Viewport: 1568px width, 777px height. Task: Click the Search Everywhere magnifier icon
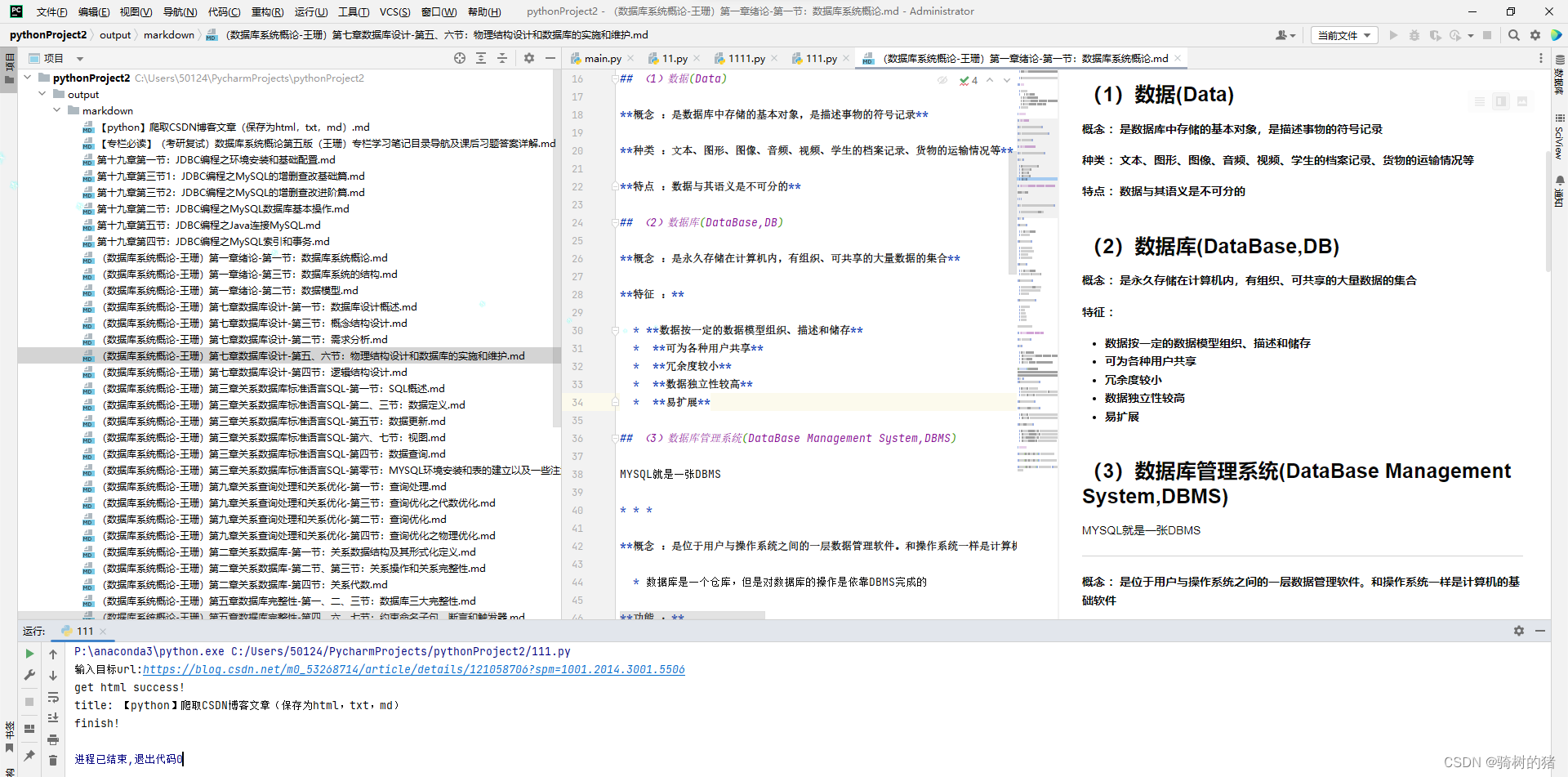pyautogui.click(x=1514, y=35)
